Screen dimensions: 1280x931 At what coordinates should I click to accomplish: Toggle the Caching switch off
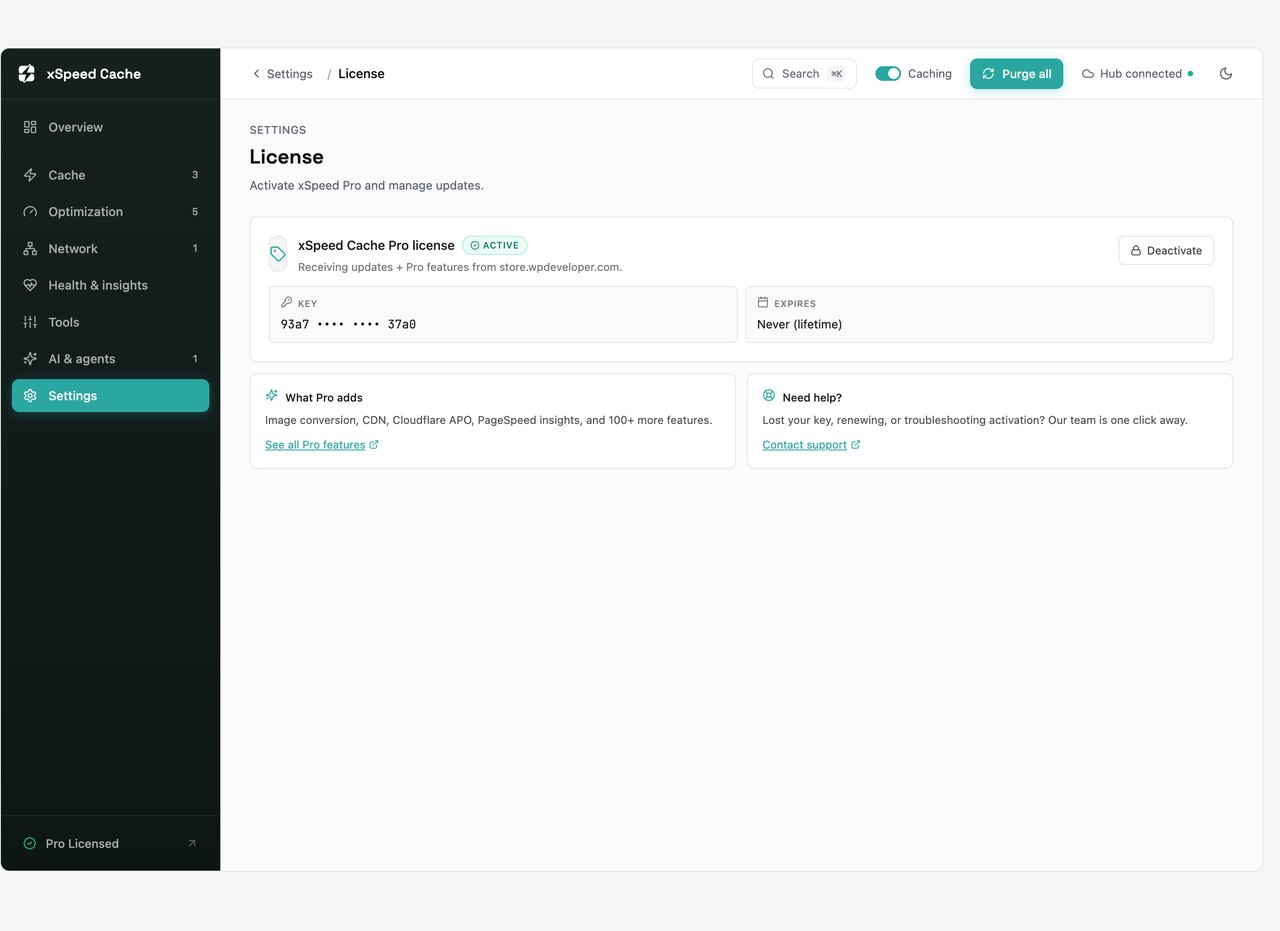[x=888, y=74]
